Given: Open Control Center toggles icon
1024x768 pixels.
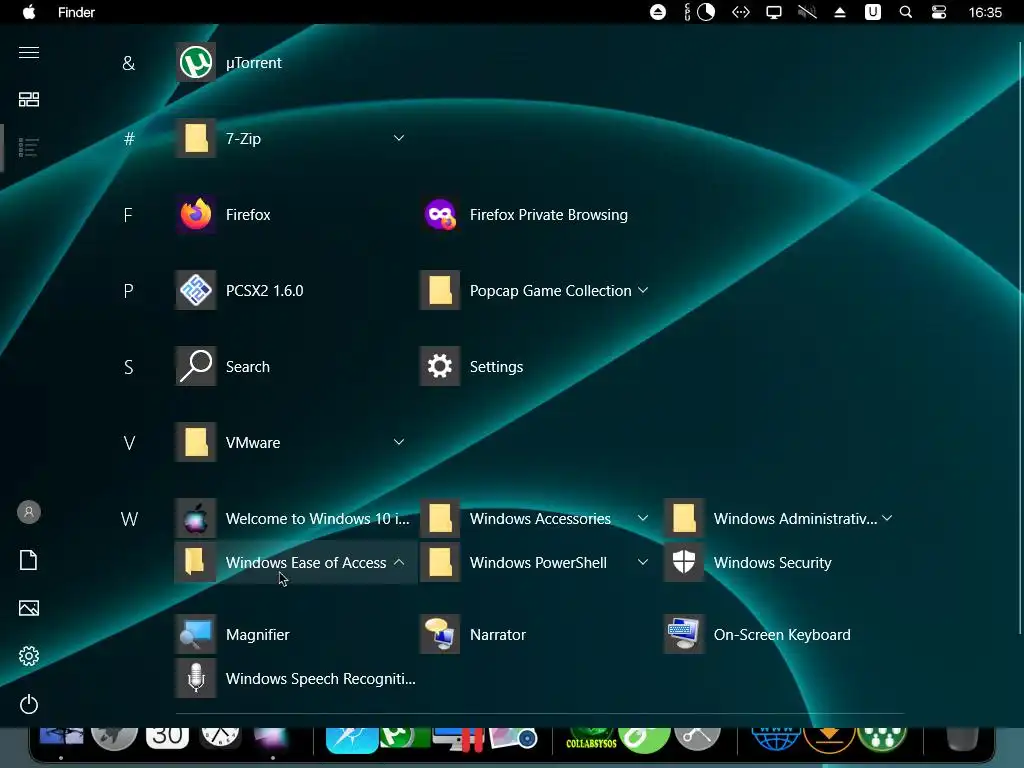Looking at the screenshot, I should coord(938,12).
